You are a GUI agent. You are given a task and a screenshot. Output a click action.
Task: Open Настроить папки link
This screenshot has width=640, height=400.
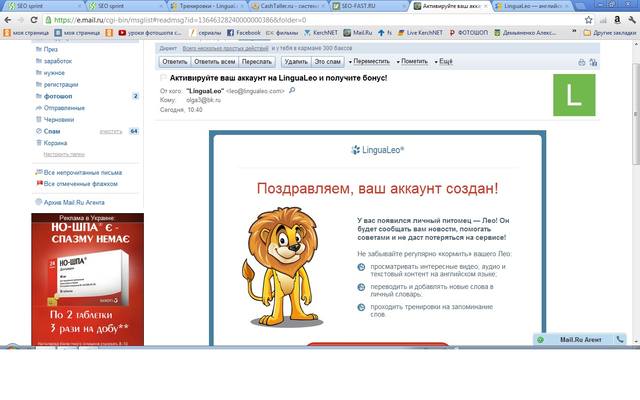[64, 155]
